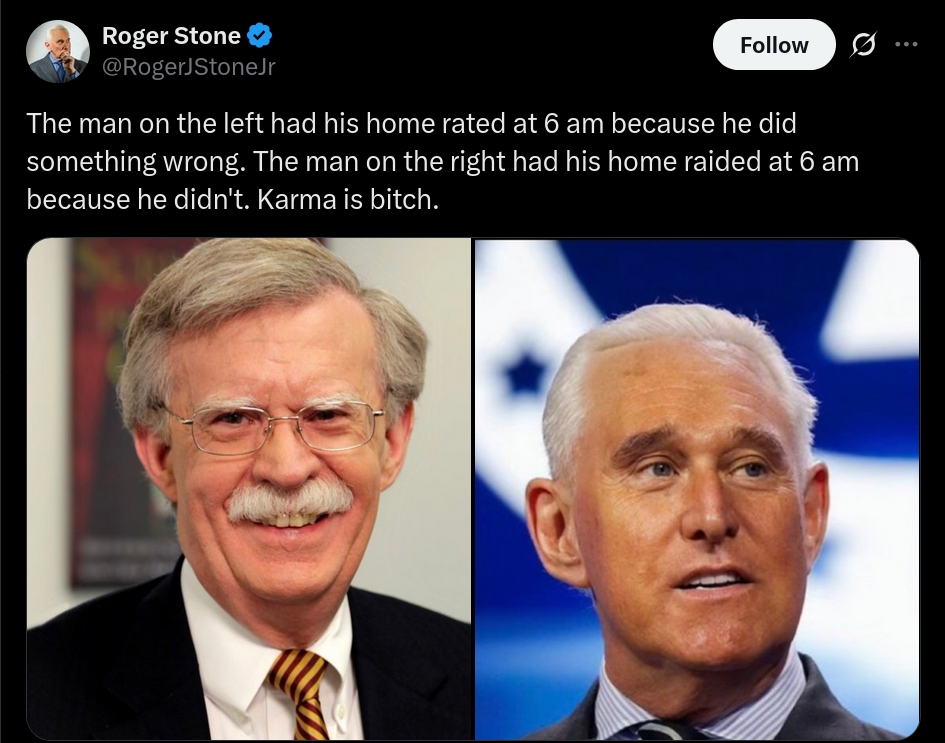Image resolution: width=945 pixels, height=743 pixels.
Task: Open the right photo of white-haired man
Action: (697, 489)
